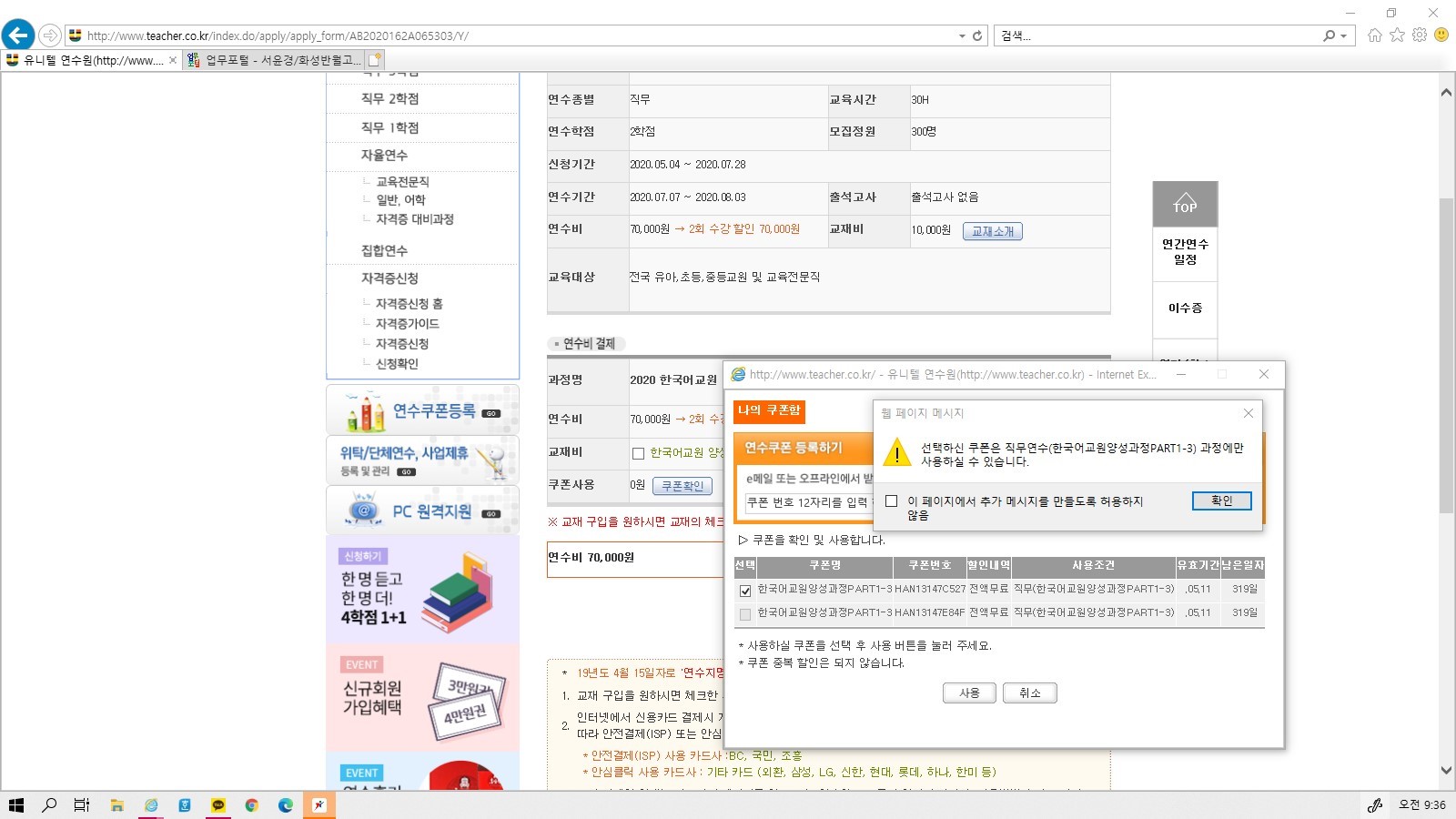Expand the address bar URL dropdown
Image resolution: width=1456 pixels, height=819 pixels.
(x=962, y=36)
